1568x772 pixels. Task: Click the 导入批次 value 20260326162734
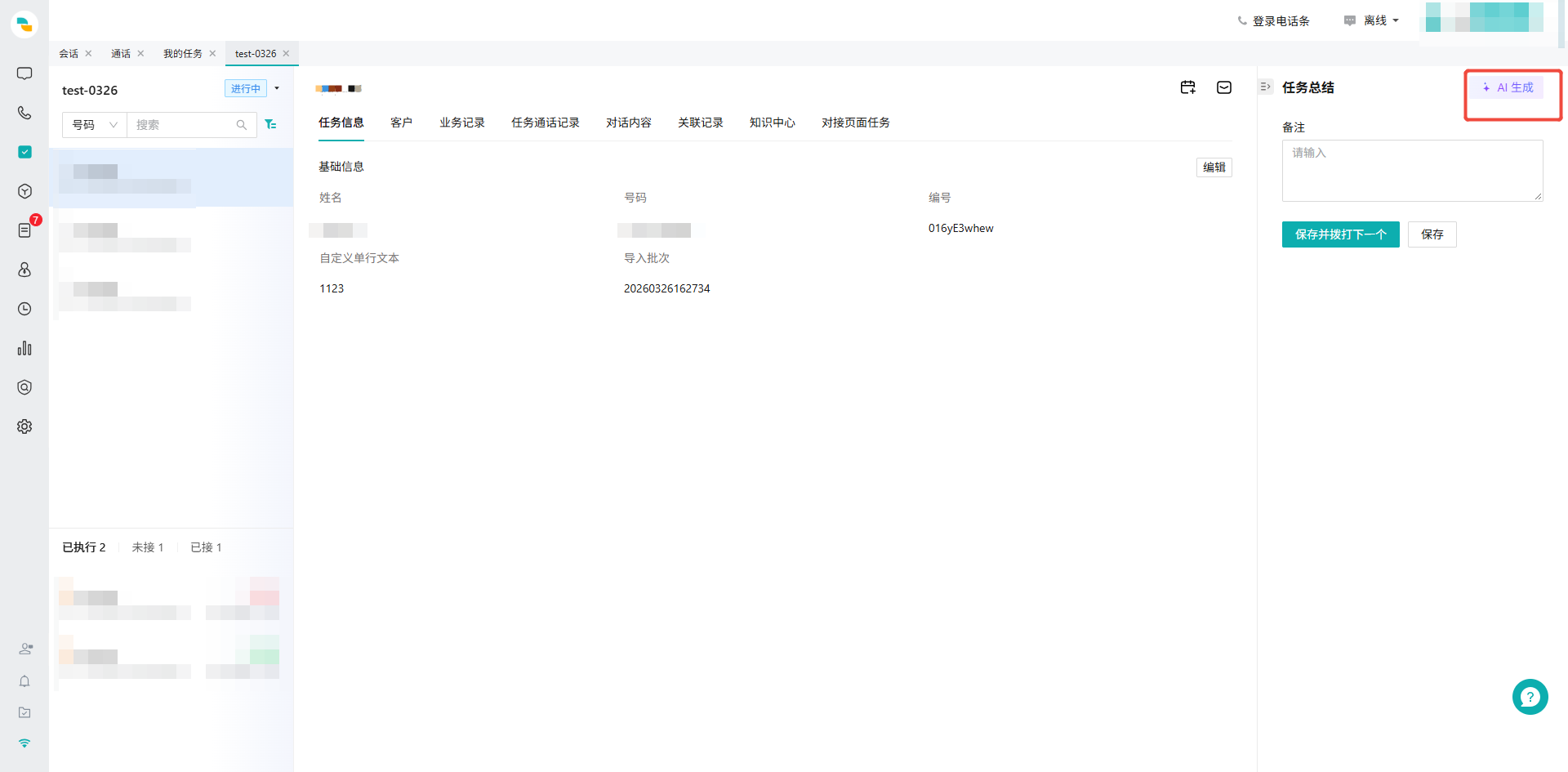click(x=667, y=288)
